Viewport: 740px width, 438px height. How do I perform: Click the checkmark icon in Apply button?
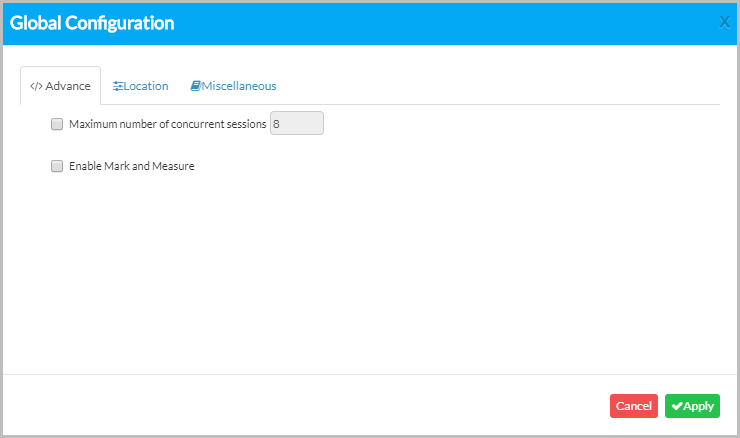coord(677,406)
